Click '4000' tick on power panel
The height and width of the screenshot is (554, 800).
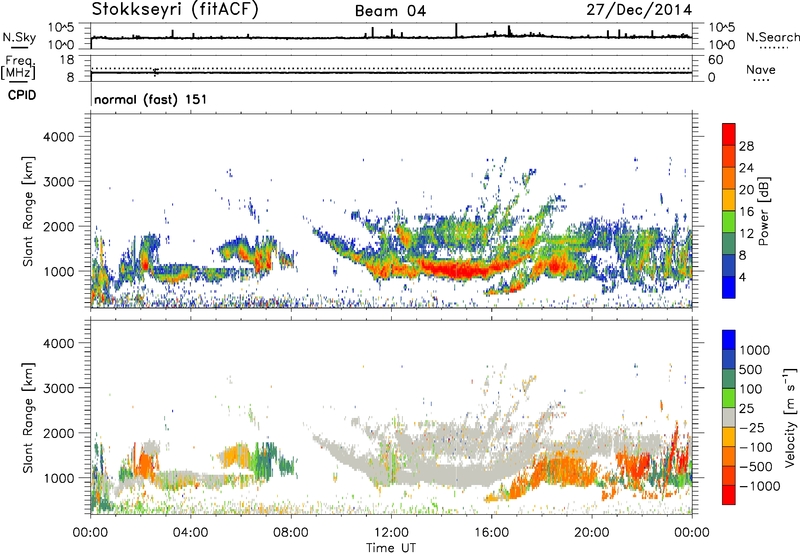point(58,137)
